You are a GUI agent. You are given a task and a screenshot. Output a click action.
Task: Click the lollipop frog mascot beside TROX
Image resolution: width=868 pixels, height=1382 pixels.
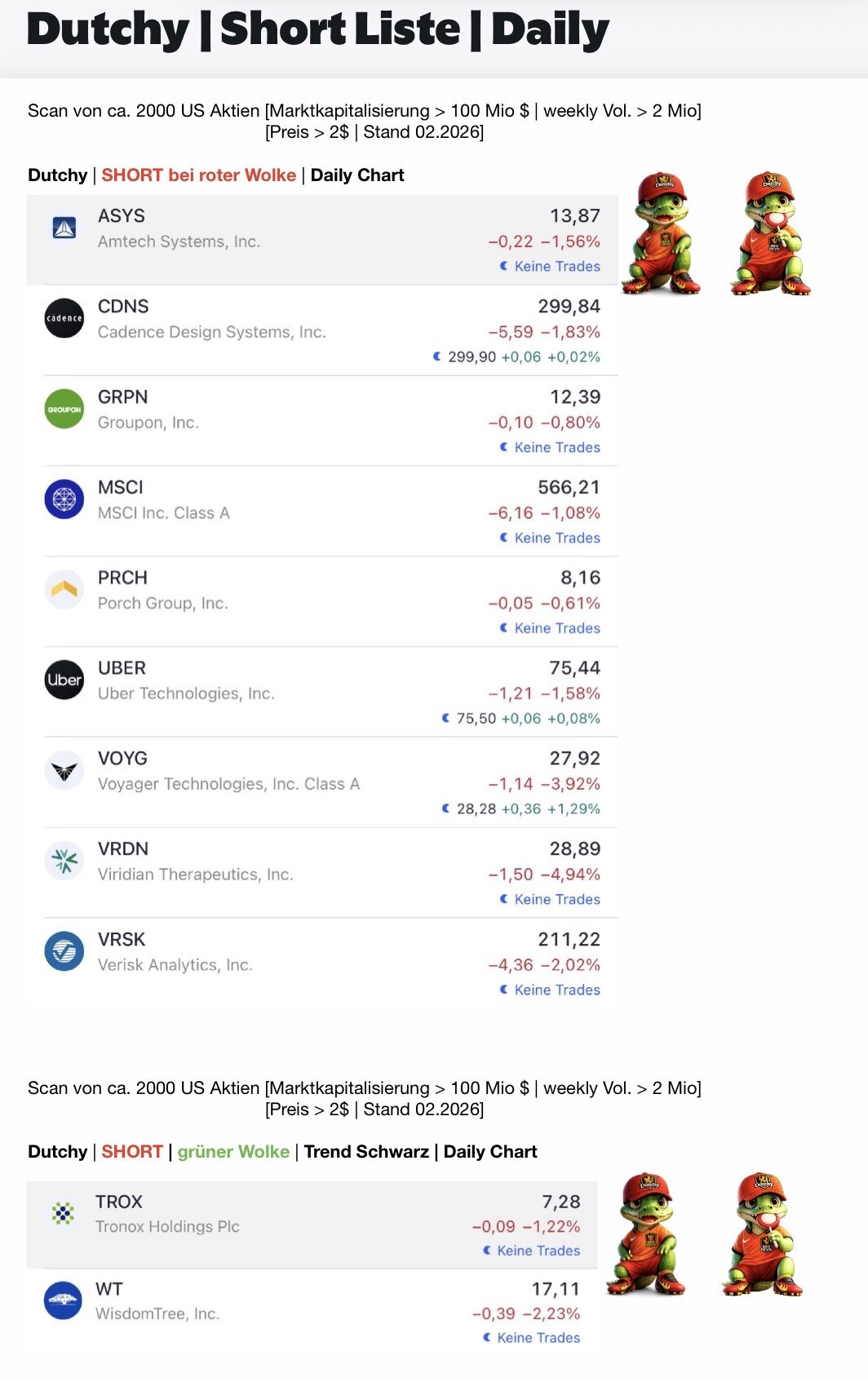point(763,1234)
